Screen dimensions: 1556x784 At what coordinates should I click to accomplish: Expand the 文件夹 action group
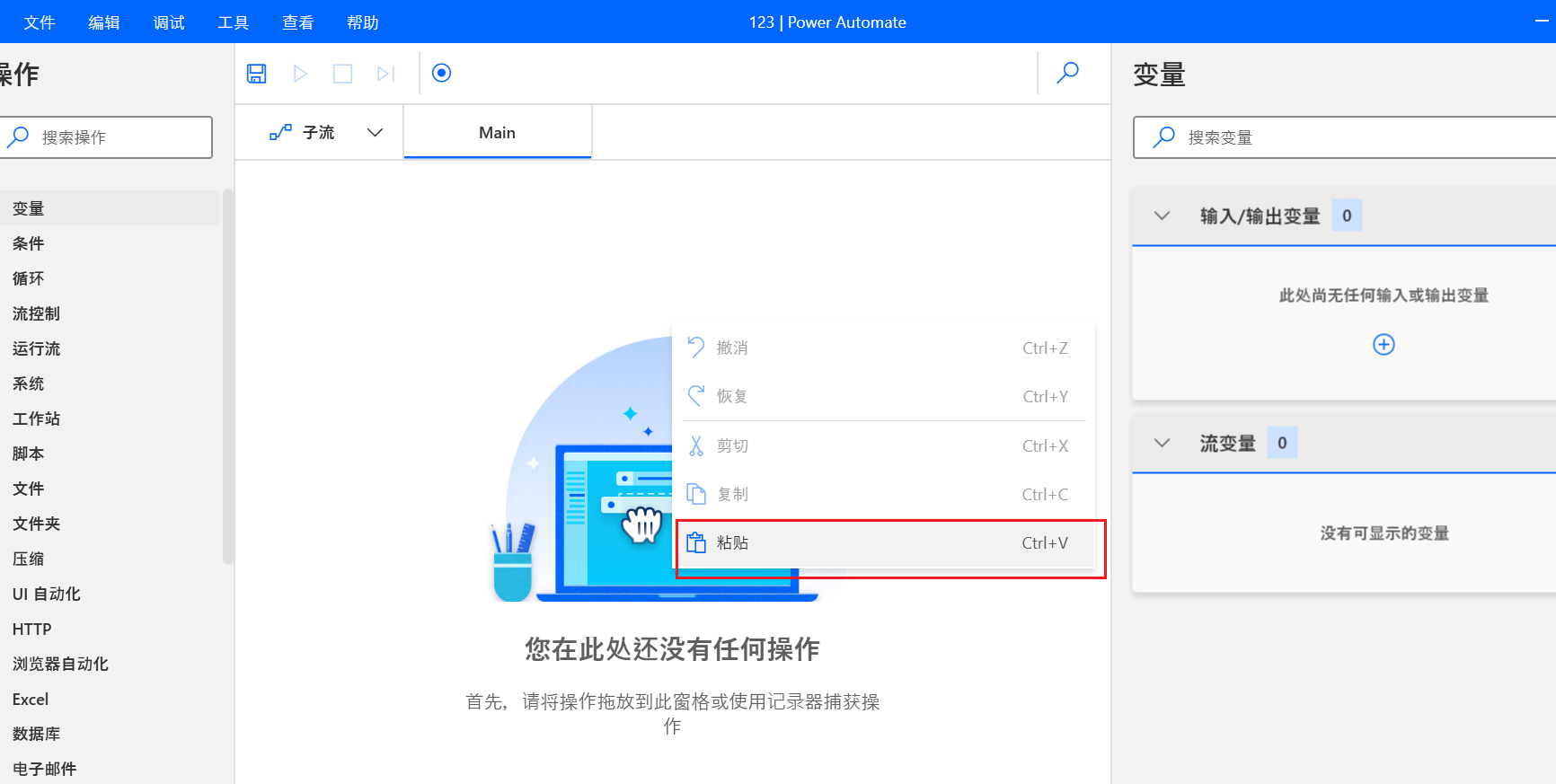pos(110,524)
